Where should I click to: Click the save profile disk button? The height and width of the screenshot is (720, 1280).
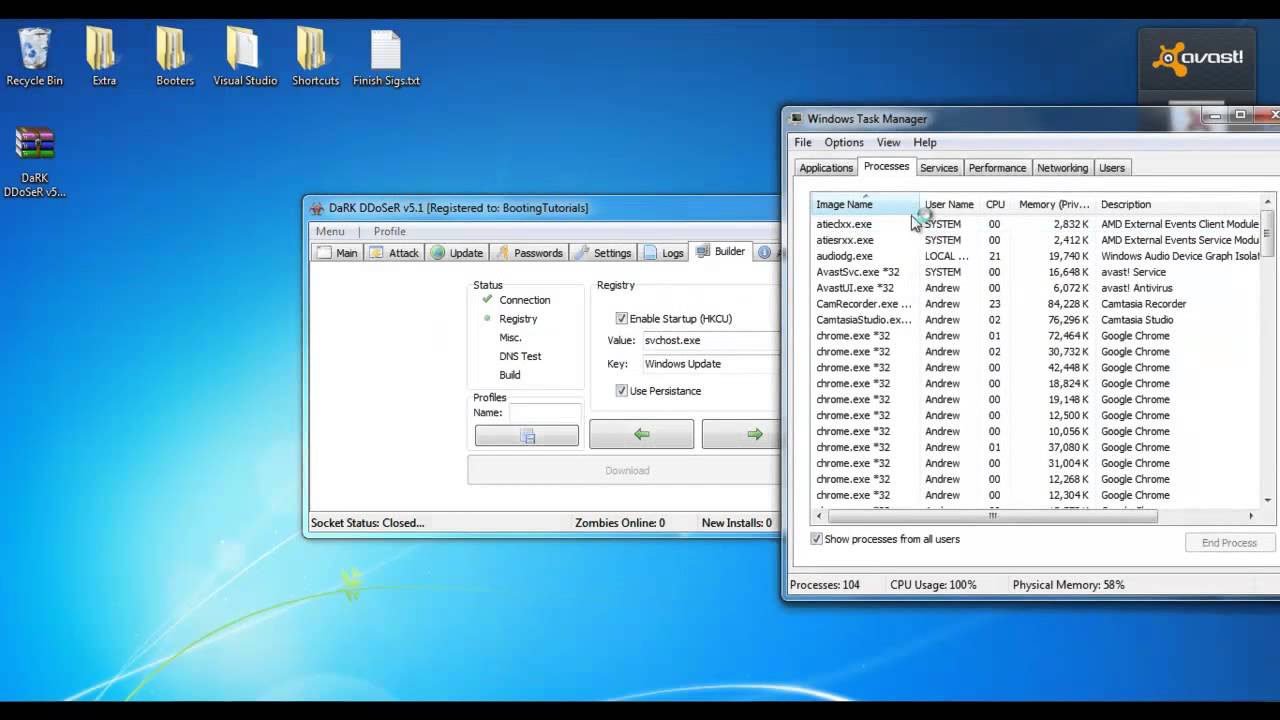527,436
